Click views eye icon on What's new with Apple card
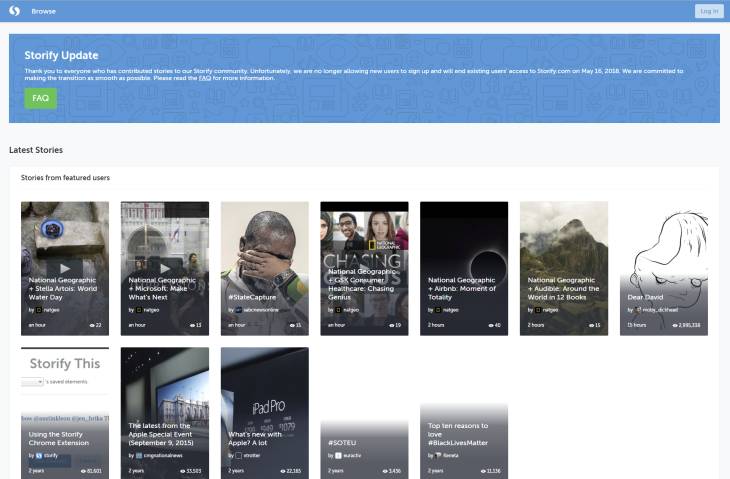This screenshot has height=479, width=730. coord(283,471)
